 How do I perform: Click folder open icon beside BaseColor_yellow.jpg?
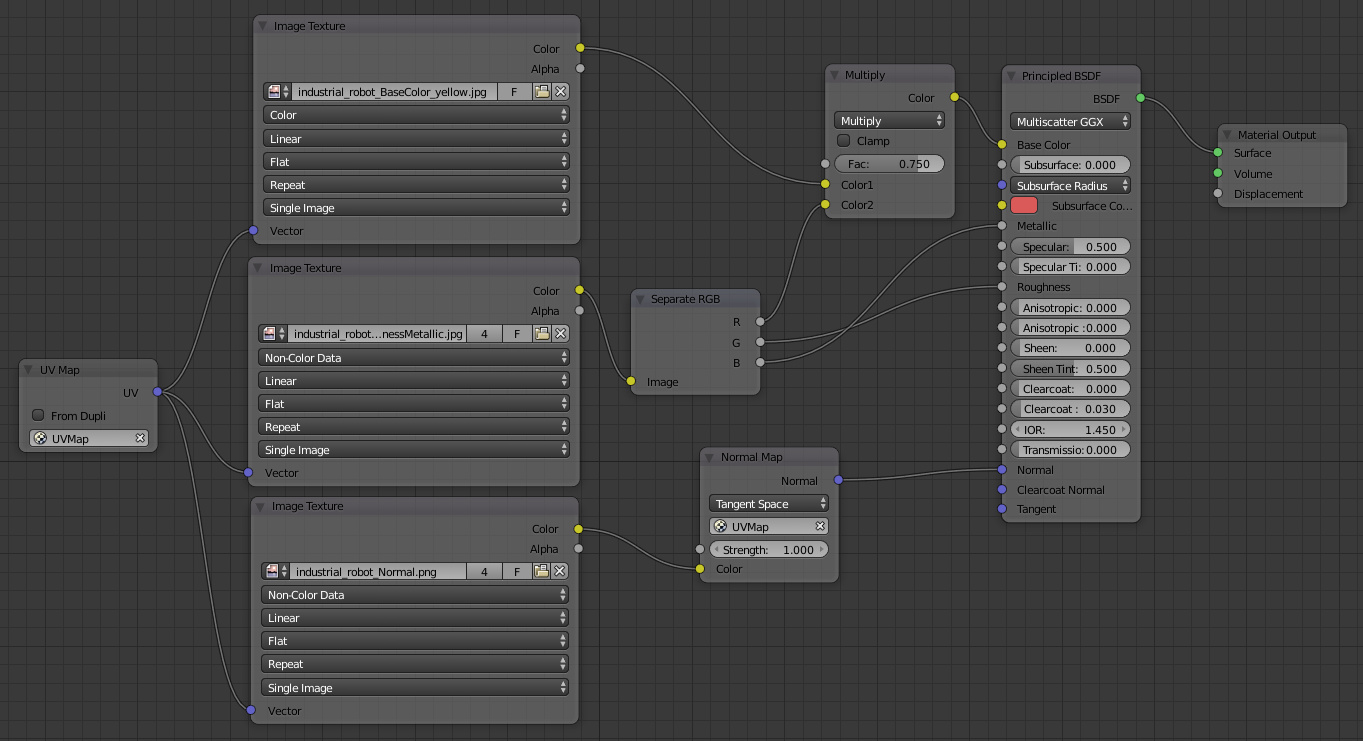point(542,92)
